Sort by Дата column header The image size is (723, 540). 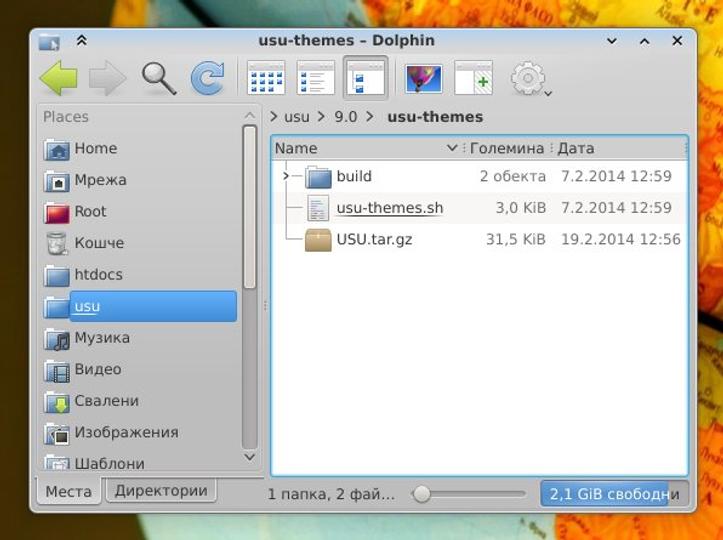pos(618,148)
